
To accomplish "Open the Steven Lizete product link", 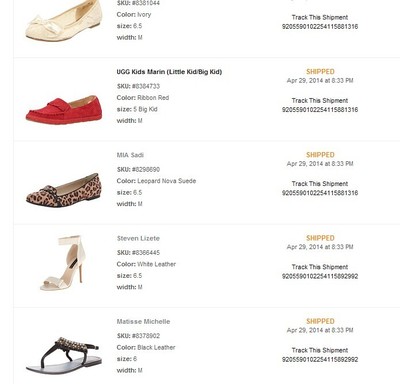I will click(138, 238).
